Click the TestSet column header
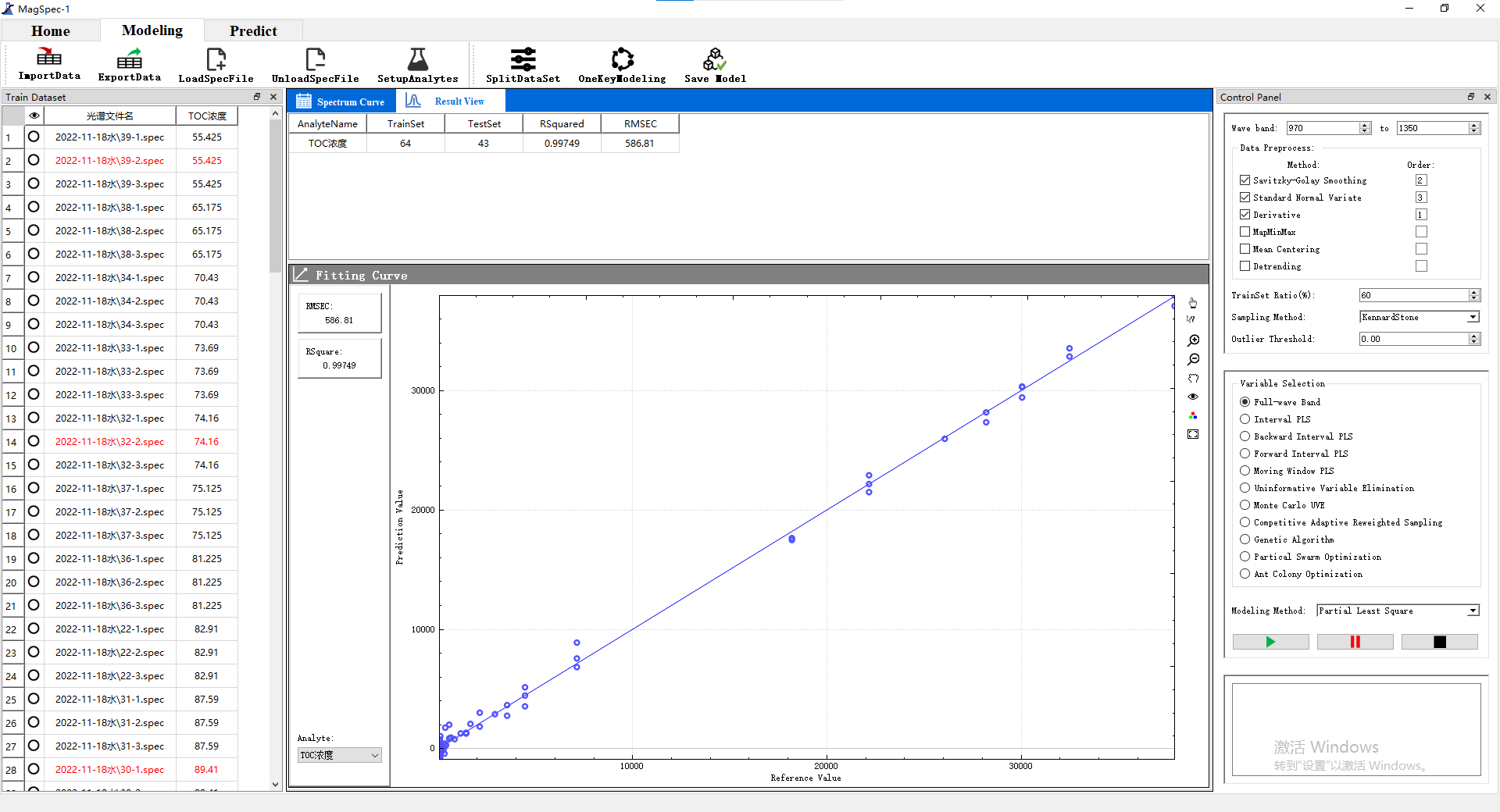This screenshot has width=1500, height=812. [x=484, y=123]
